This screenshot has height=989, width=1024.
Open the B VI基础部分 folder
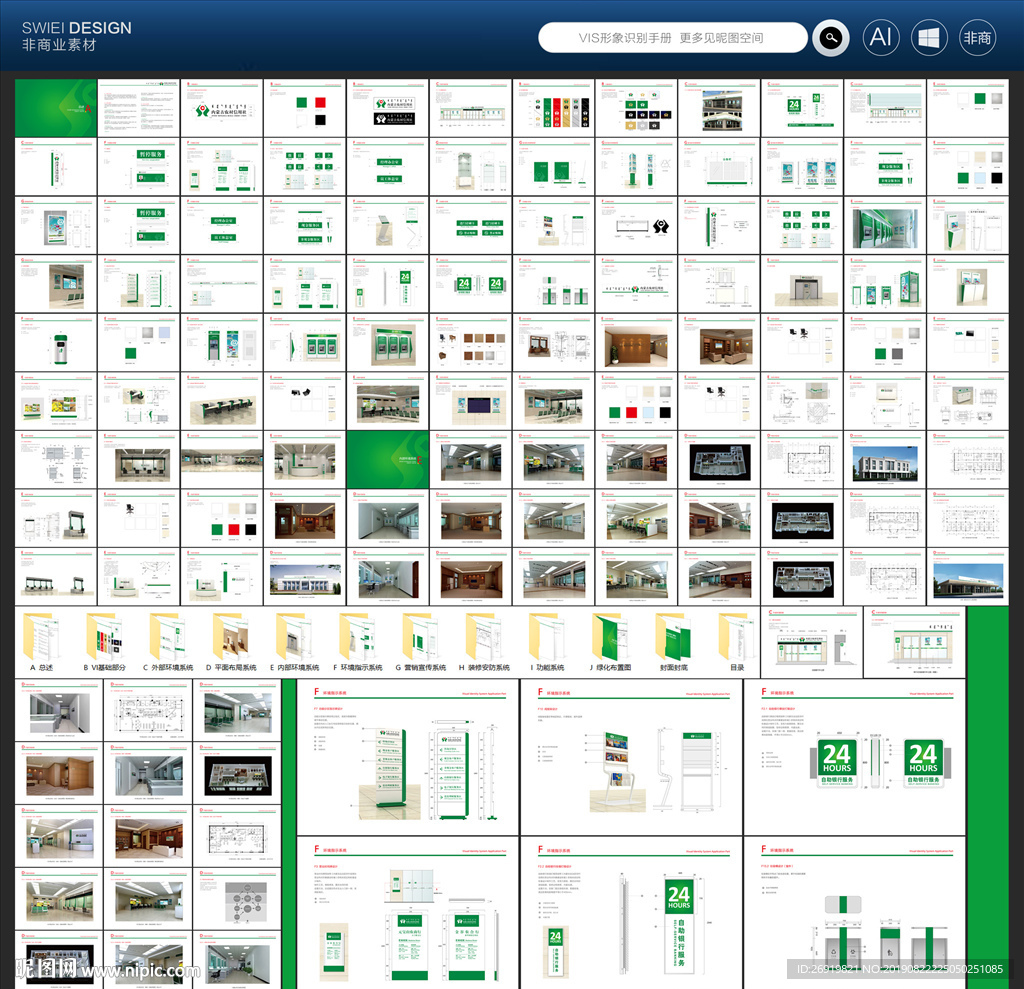(104, 641)
